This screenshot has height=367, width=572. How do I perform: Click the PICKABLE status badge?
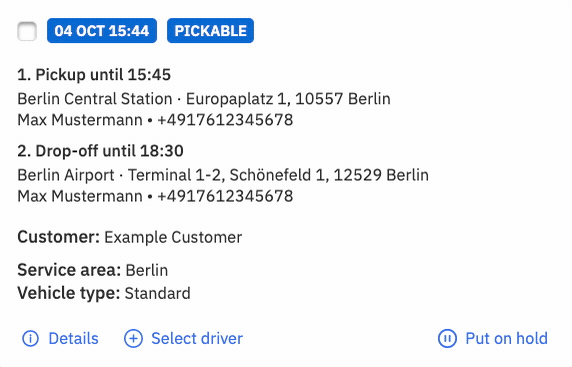(x=210, y=31)
